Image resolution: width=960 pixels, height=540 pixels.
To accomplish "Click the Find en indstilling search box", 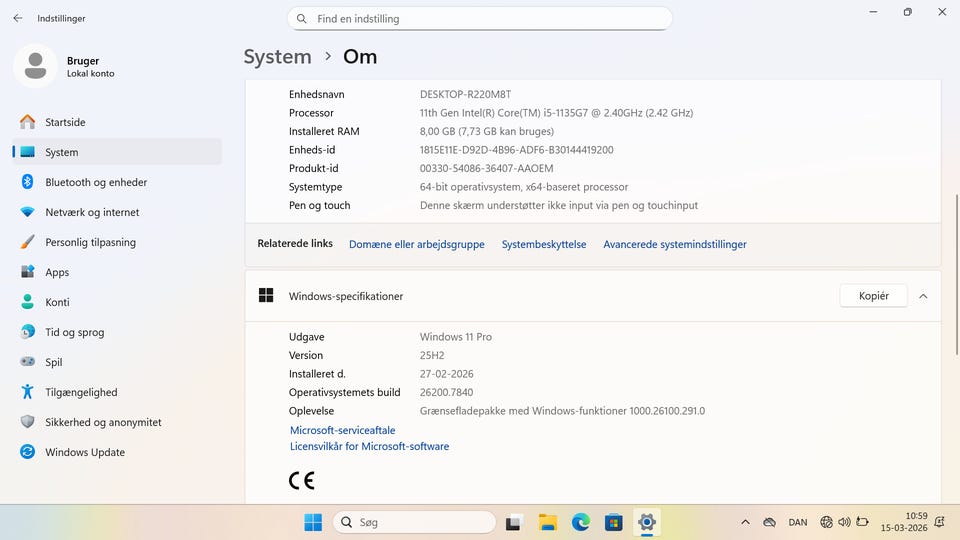I will tap(480, 19).
